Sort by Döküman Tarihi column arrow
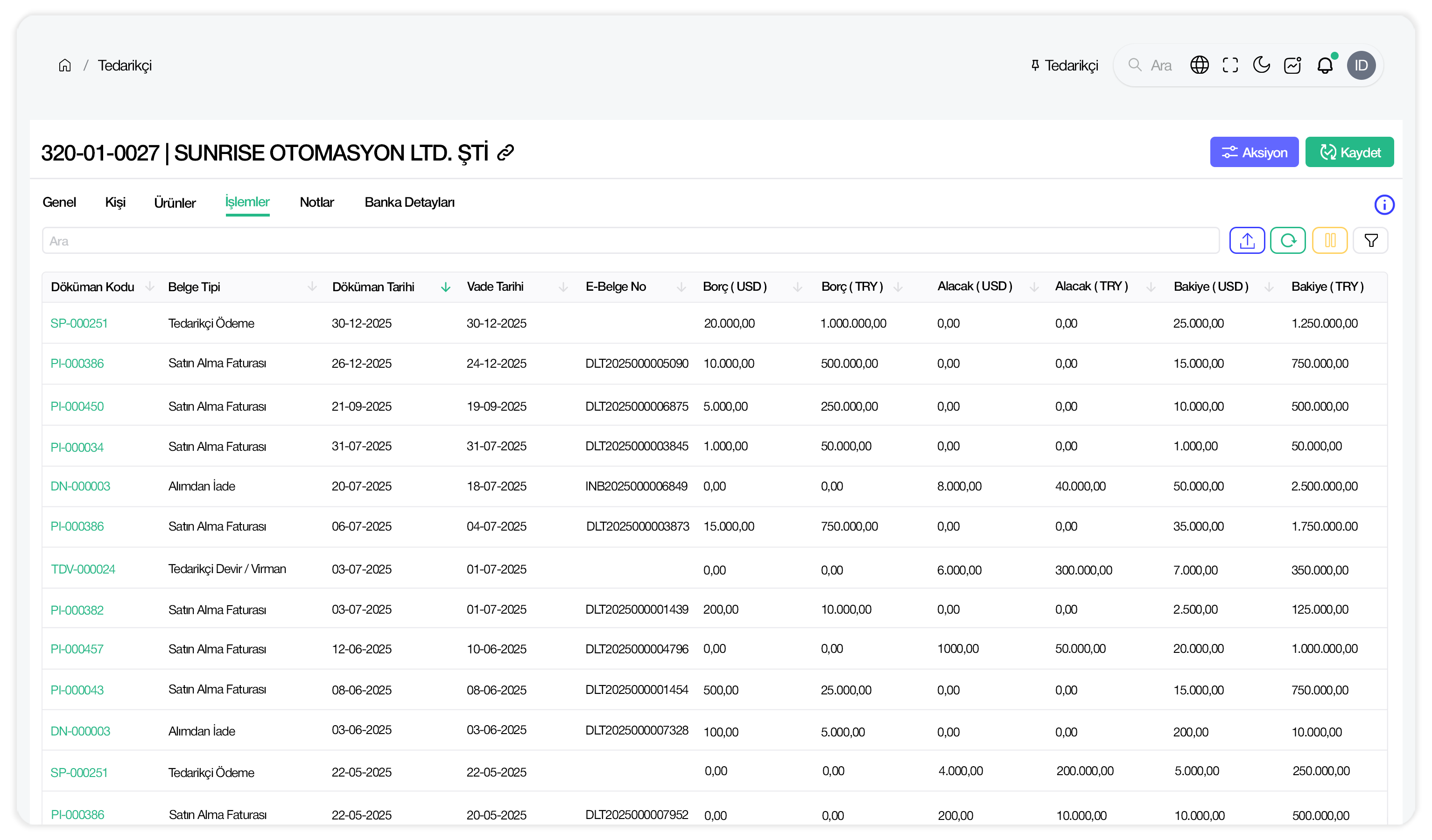The height and width of the screenshot is (840, 1432). [x=445, y=287]
